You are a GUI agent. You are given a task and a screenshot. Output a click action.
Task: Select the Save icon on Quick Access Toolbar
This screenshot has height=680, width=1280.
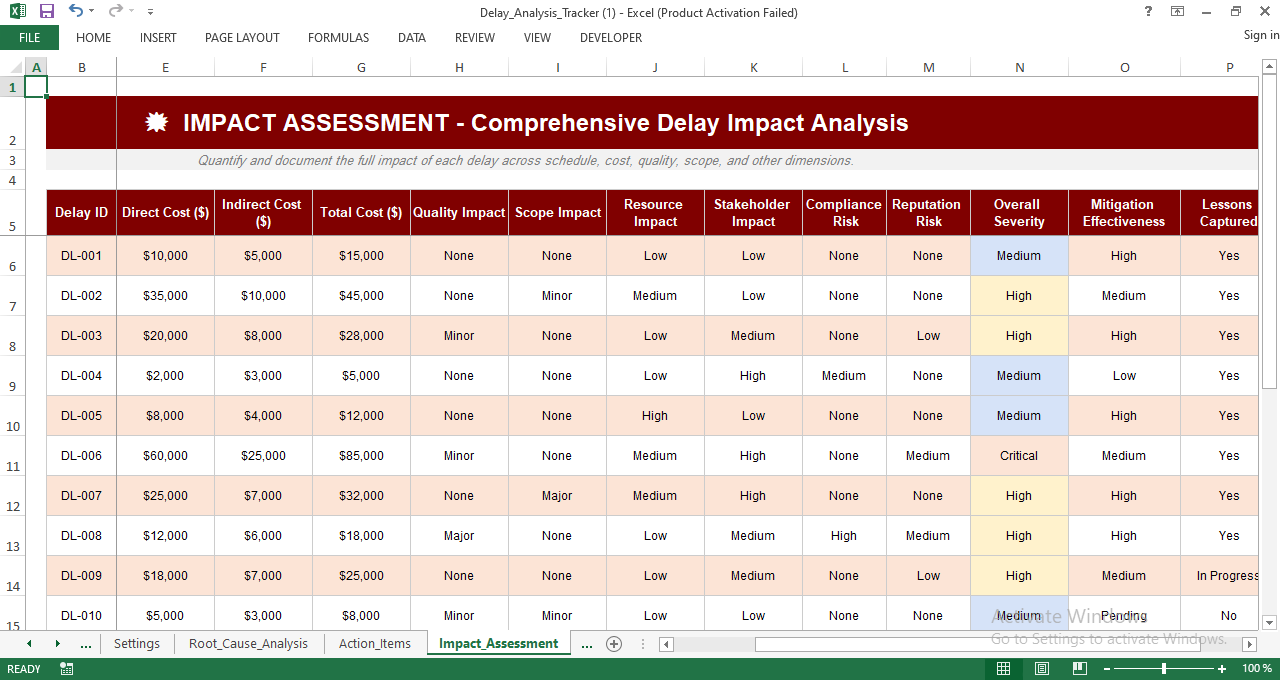tap(47, 11)
